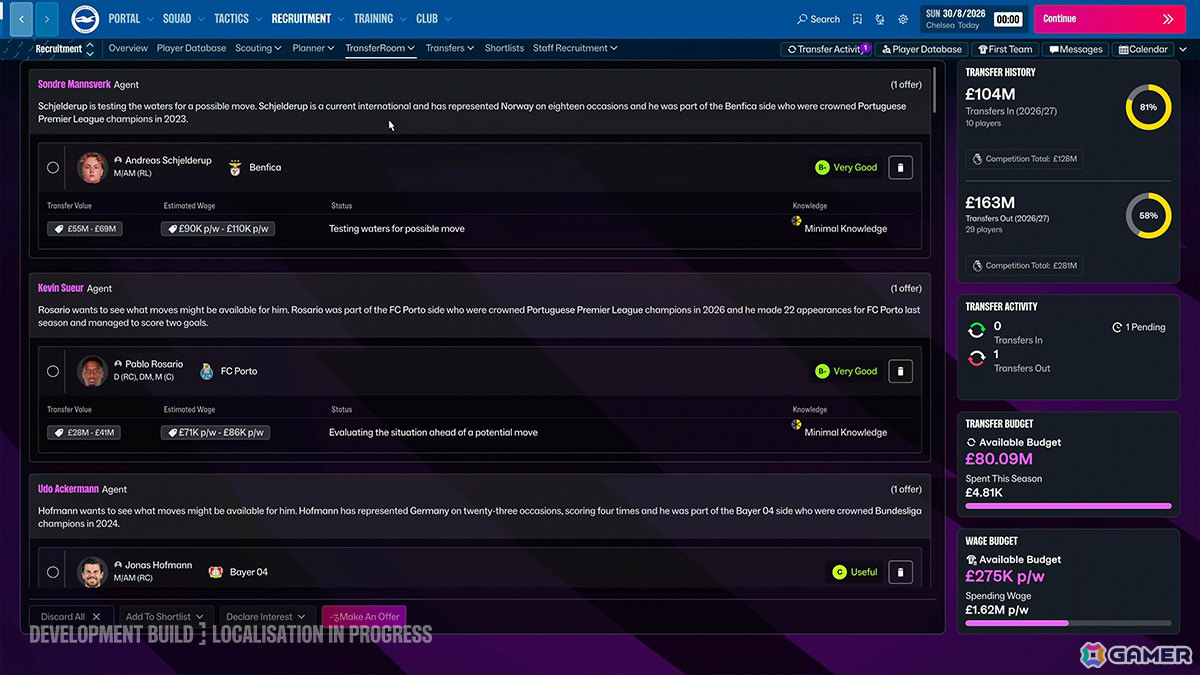The image size is (1200, 675).
Task: Click the icon left of the settings gear
Action: pyautogui.click(x=880, y=19)
